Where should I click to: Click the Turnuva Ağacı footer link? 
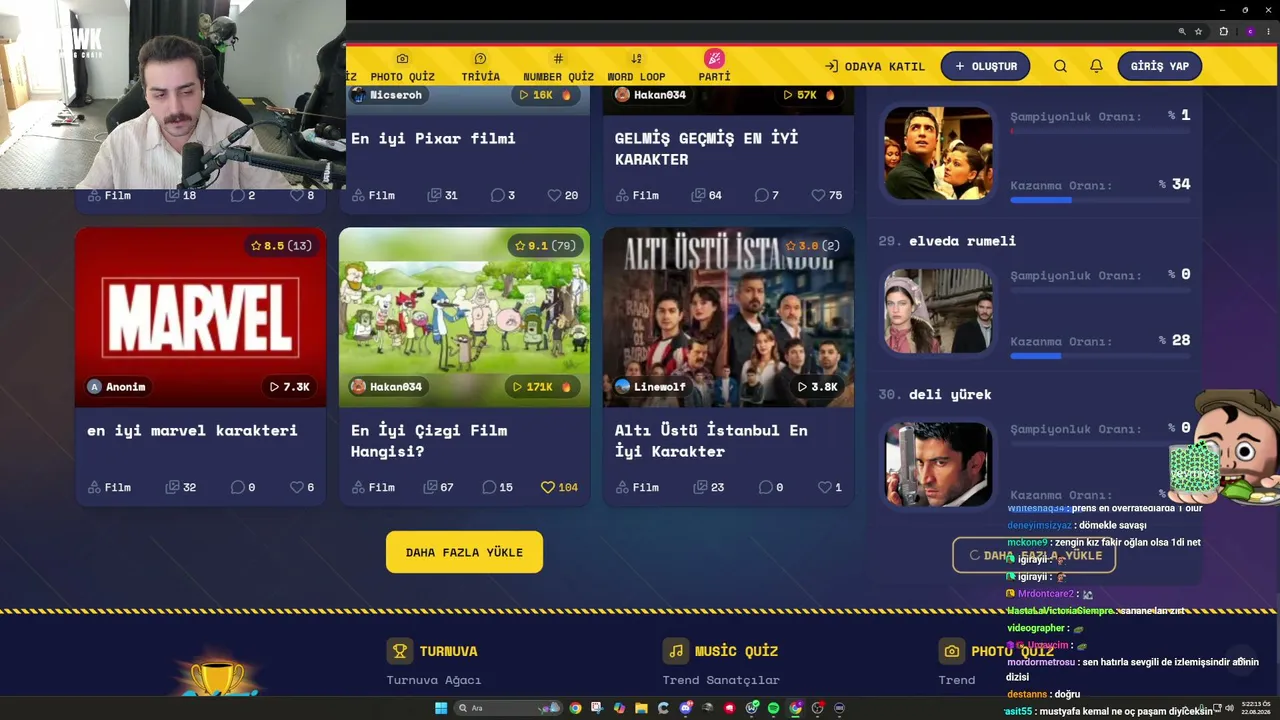(434, 680)
